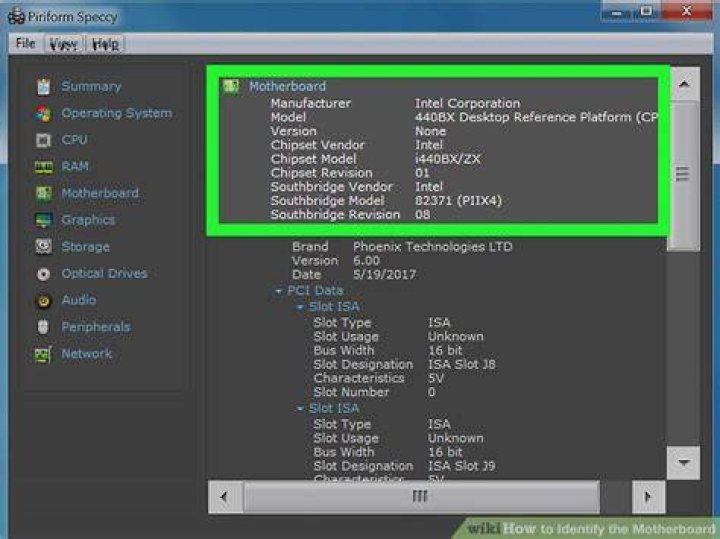Screen dimensions: 720x539
Task: Select the 'ISA Slot J8' designation value
Action: [x=461, y=365]
